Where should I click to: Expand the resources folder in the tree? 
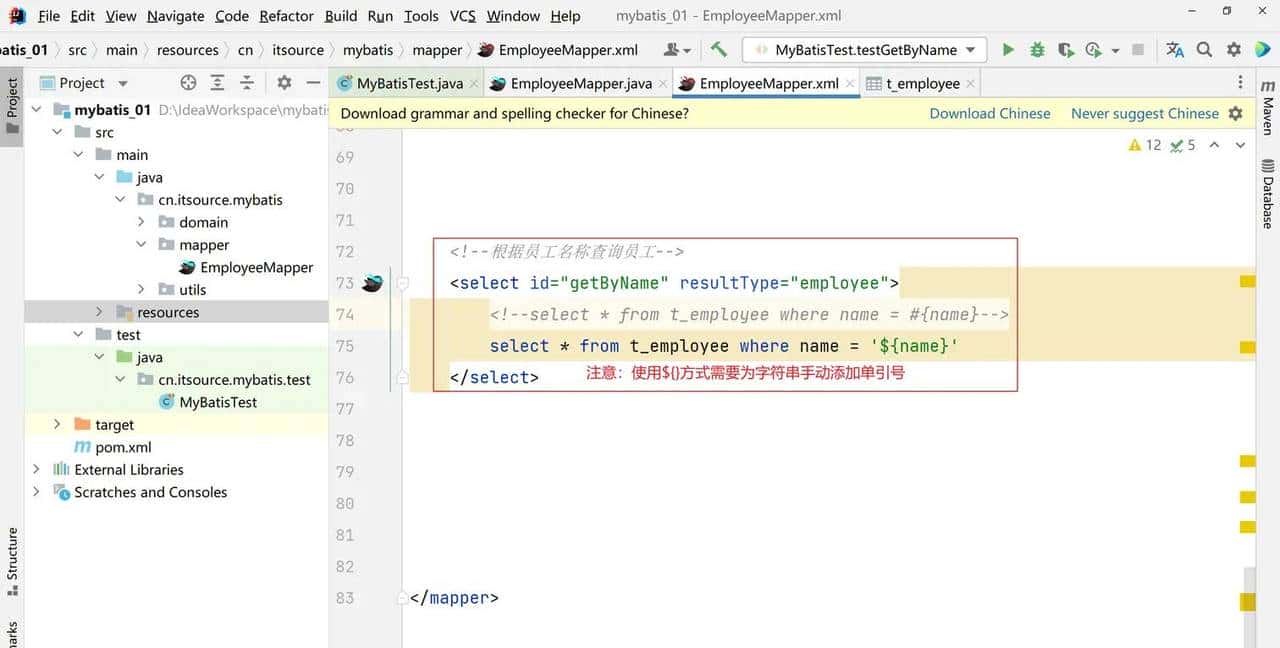tap(99, 312)
